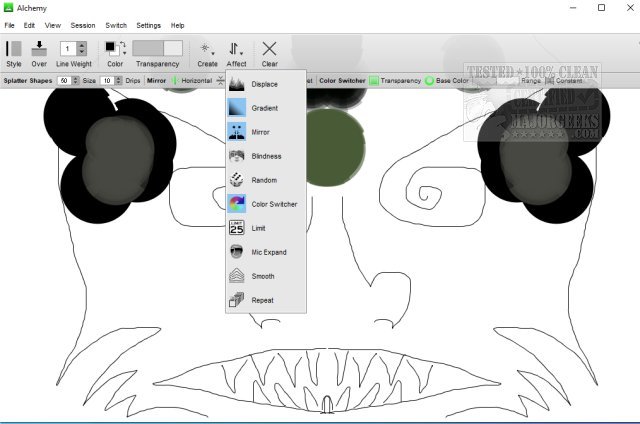Select Color Switcher affect module
640x424 pixels.
[x=266, y=204]
